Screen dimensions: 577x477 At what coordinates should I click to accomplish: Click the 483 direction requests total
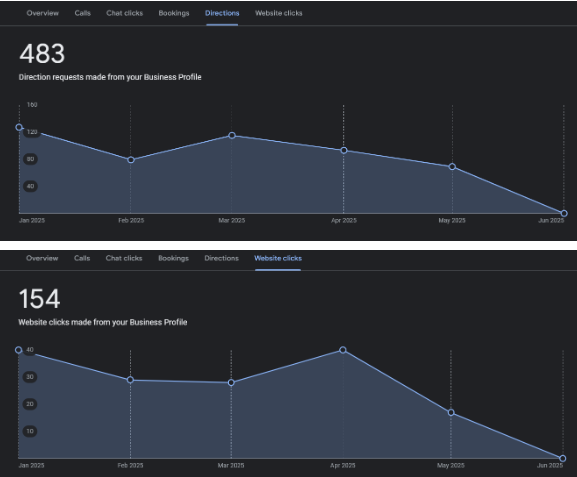(x=42, y=54)
